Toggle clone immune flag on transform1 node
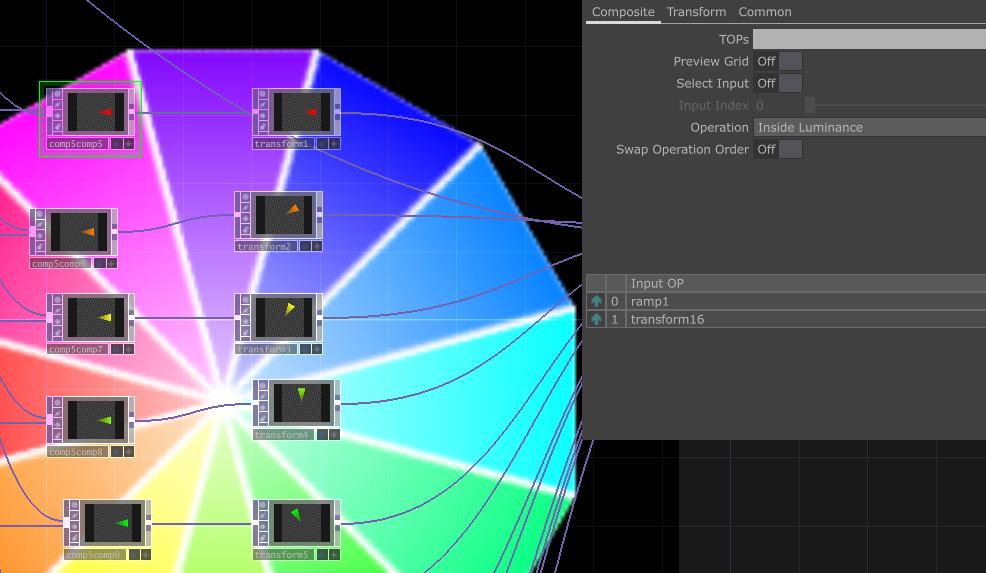Viewport: 986px width, 573px height. coord(263,105)
